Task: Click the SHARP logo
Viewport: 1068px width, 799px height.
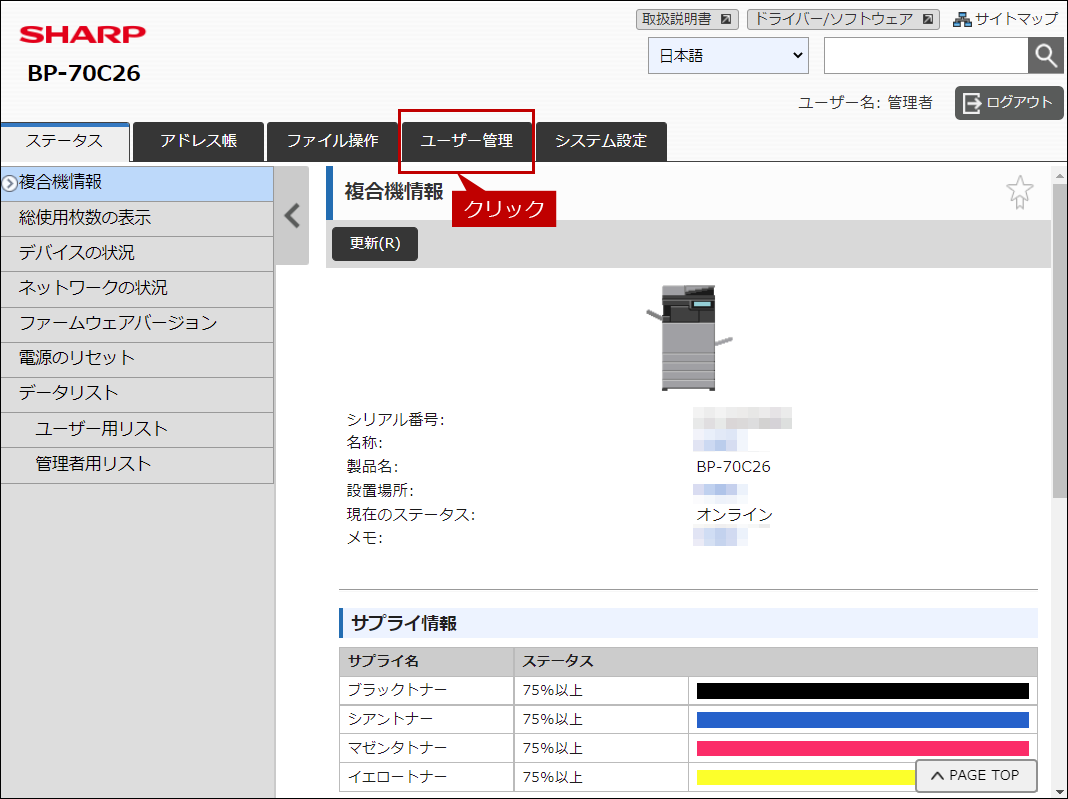Action: (82, 34)
